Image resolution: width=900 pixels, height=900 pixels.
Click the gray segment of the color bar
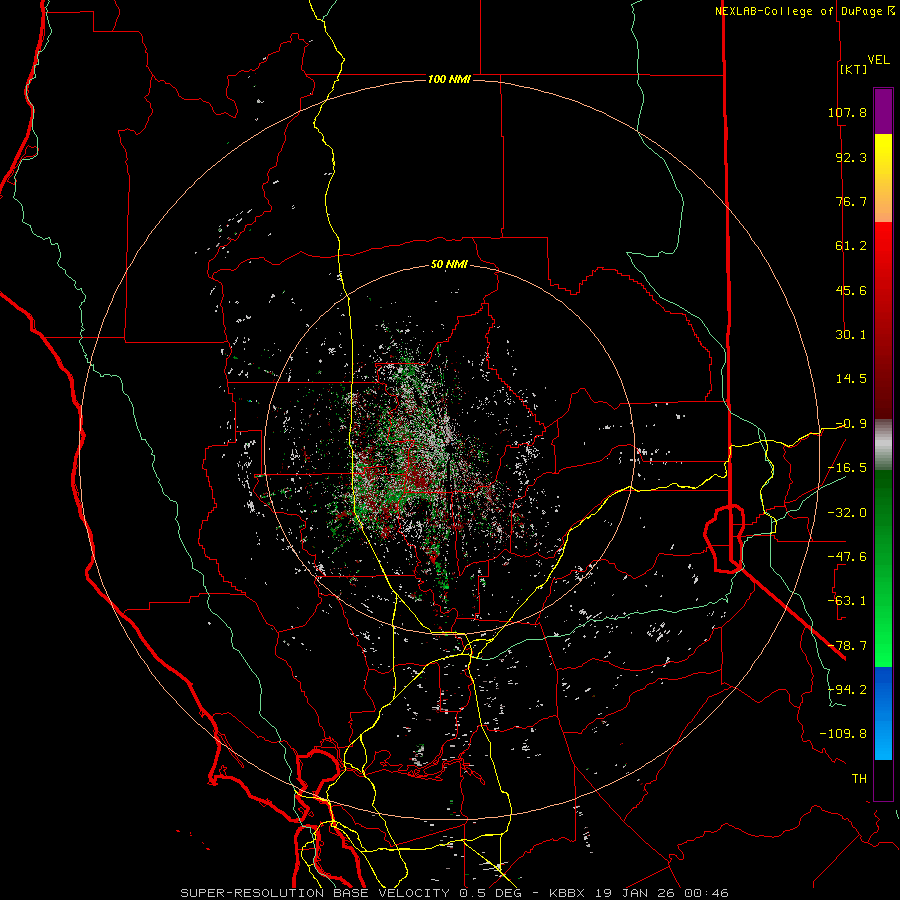[883, 445]
